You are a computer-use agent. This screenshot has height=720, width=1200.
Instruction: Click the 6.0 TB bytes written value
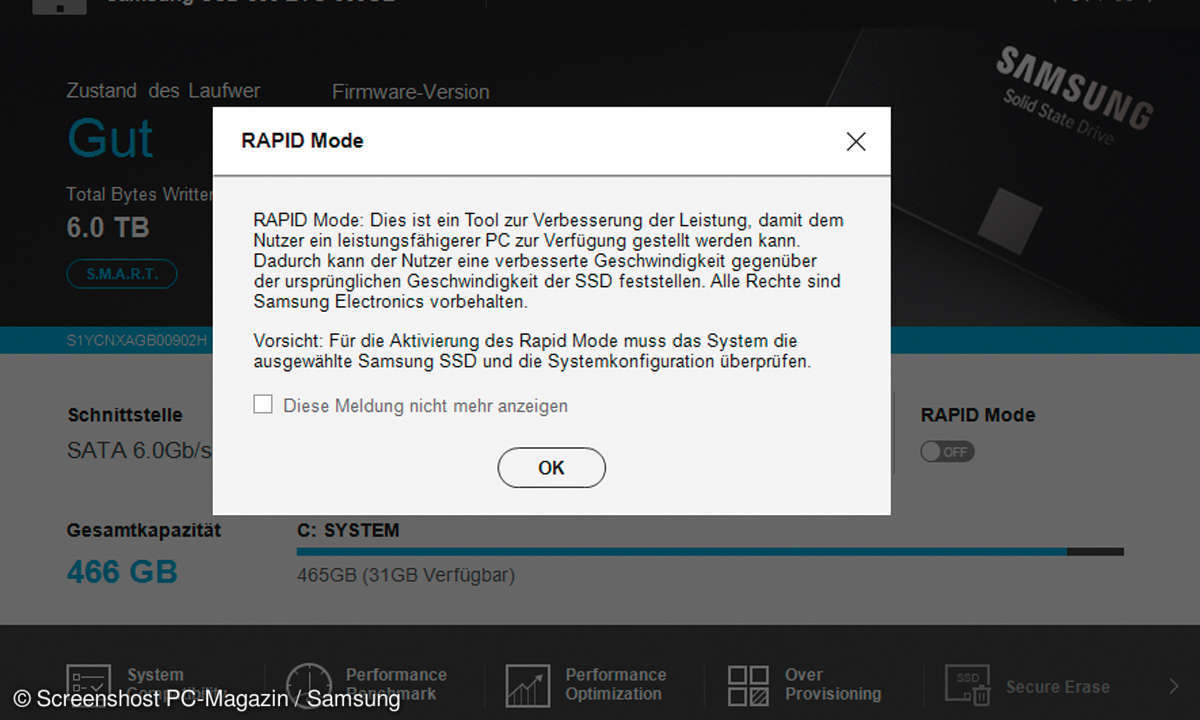pos(108,227)
